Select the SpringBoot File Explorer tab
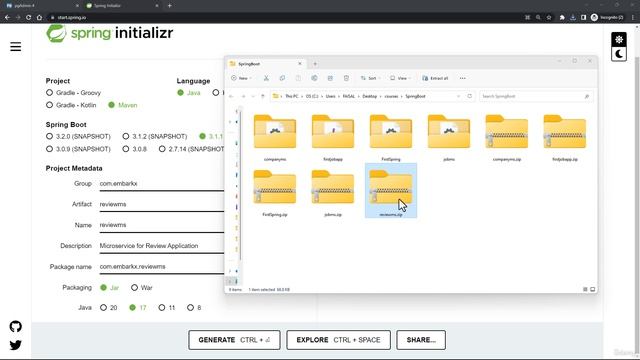Screen dimensions: 640x360 [265, 64]
